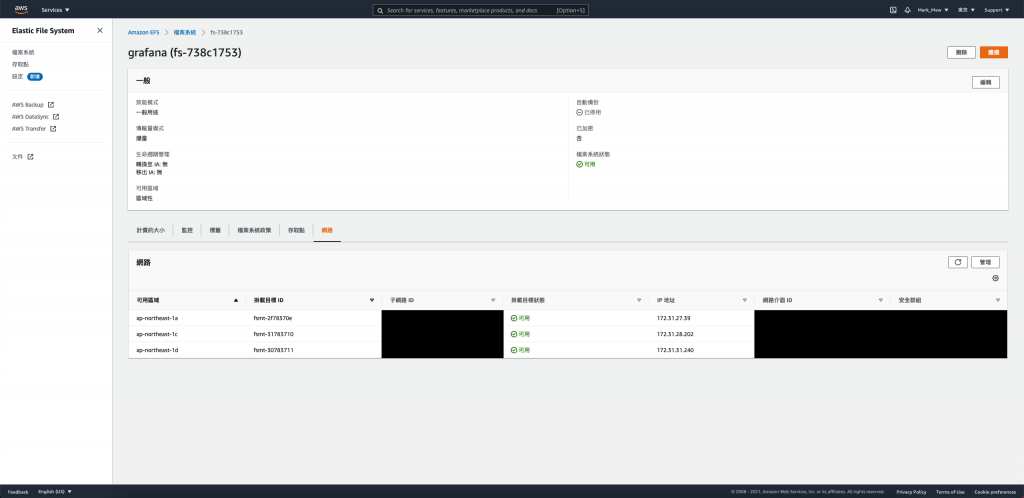Image resolution: width=1024 pixels, height=498 pixels.
Task: Open table preferences gear icon
Action: click(995, 278)
